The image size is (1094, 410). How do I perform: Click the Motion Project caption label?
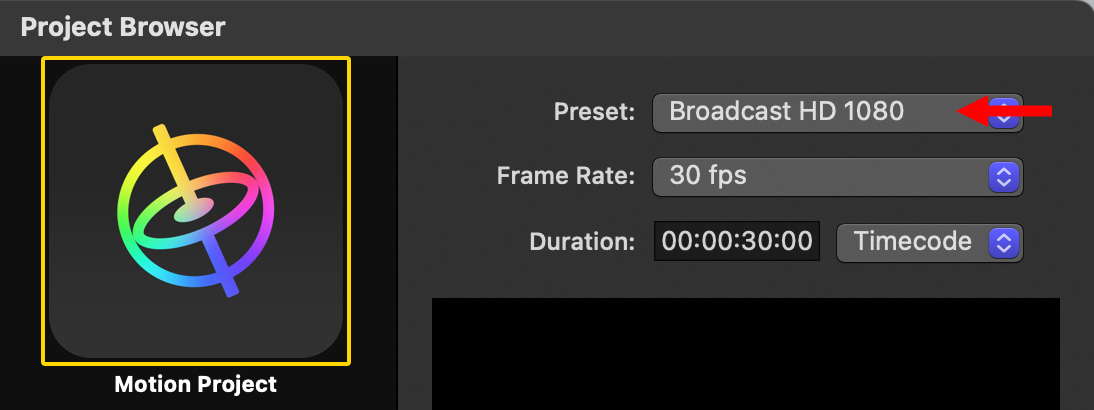pyautogui.click(x=196, y=385)
